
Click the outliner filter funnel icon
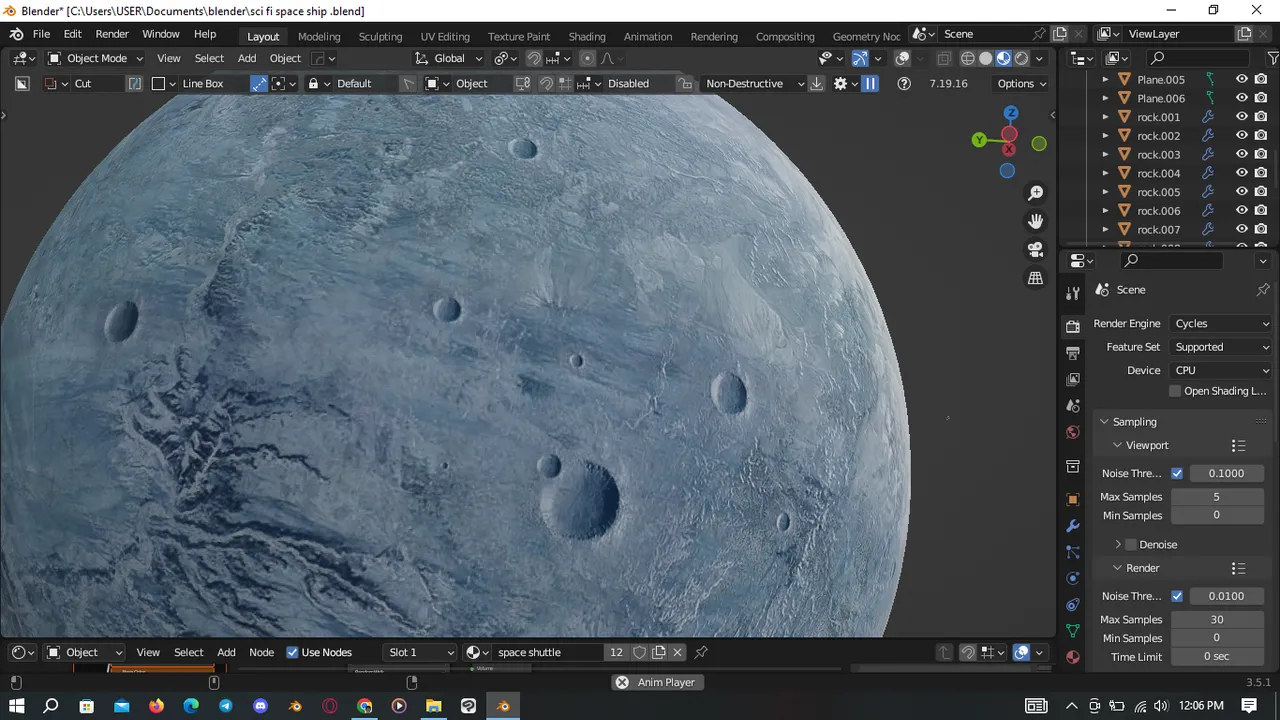tap(1272, 58)
